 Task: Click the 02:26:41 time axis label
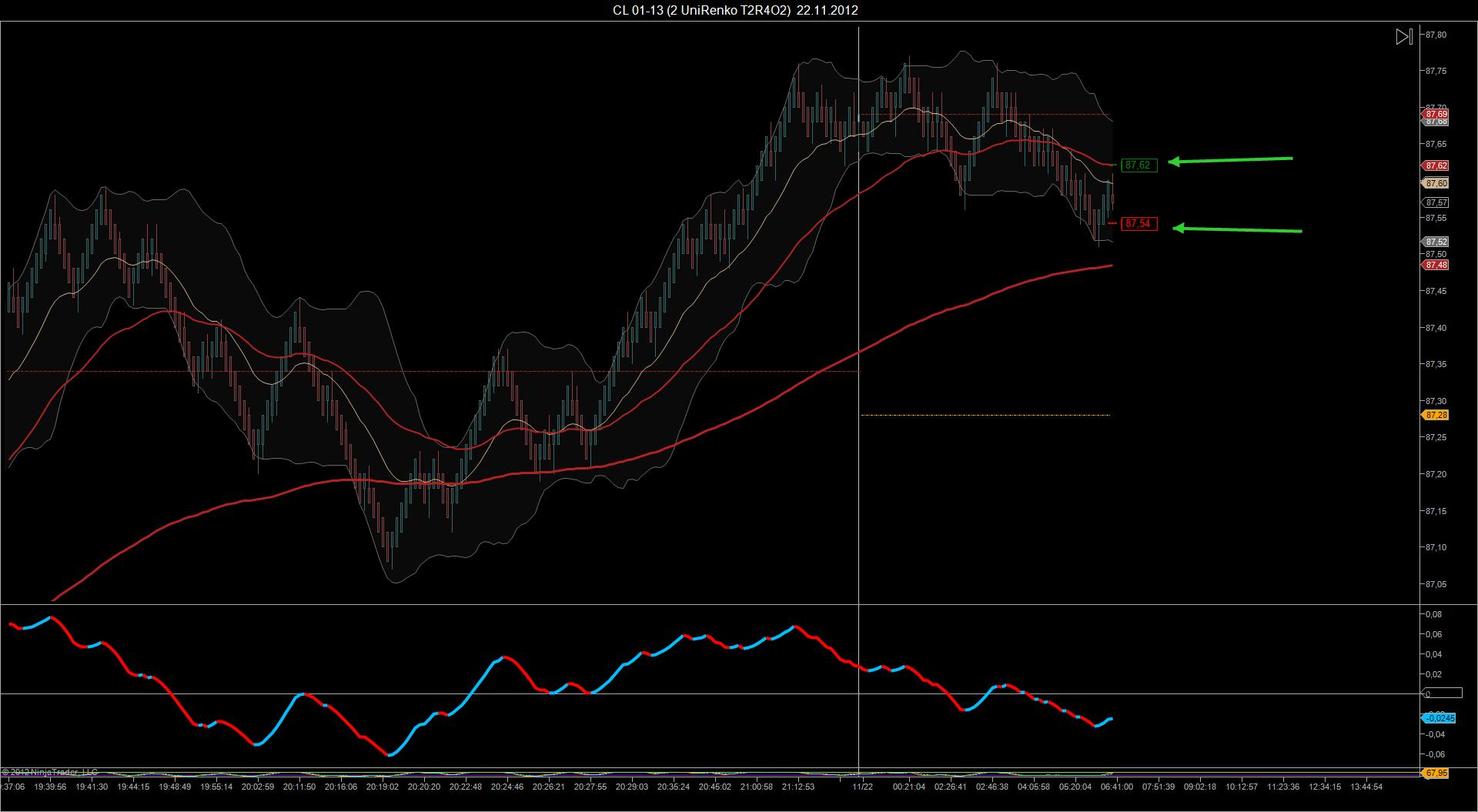coord(951,787)
